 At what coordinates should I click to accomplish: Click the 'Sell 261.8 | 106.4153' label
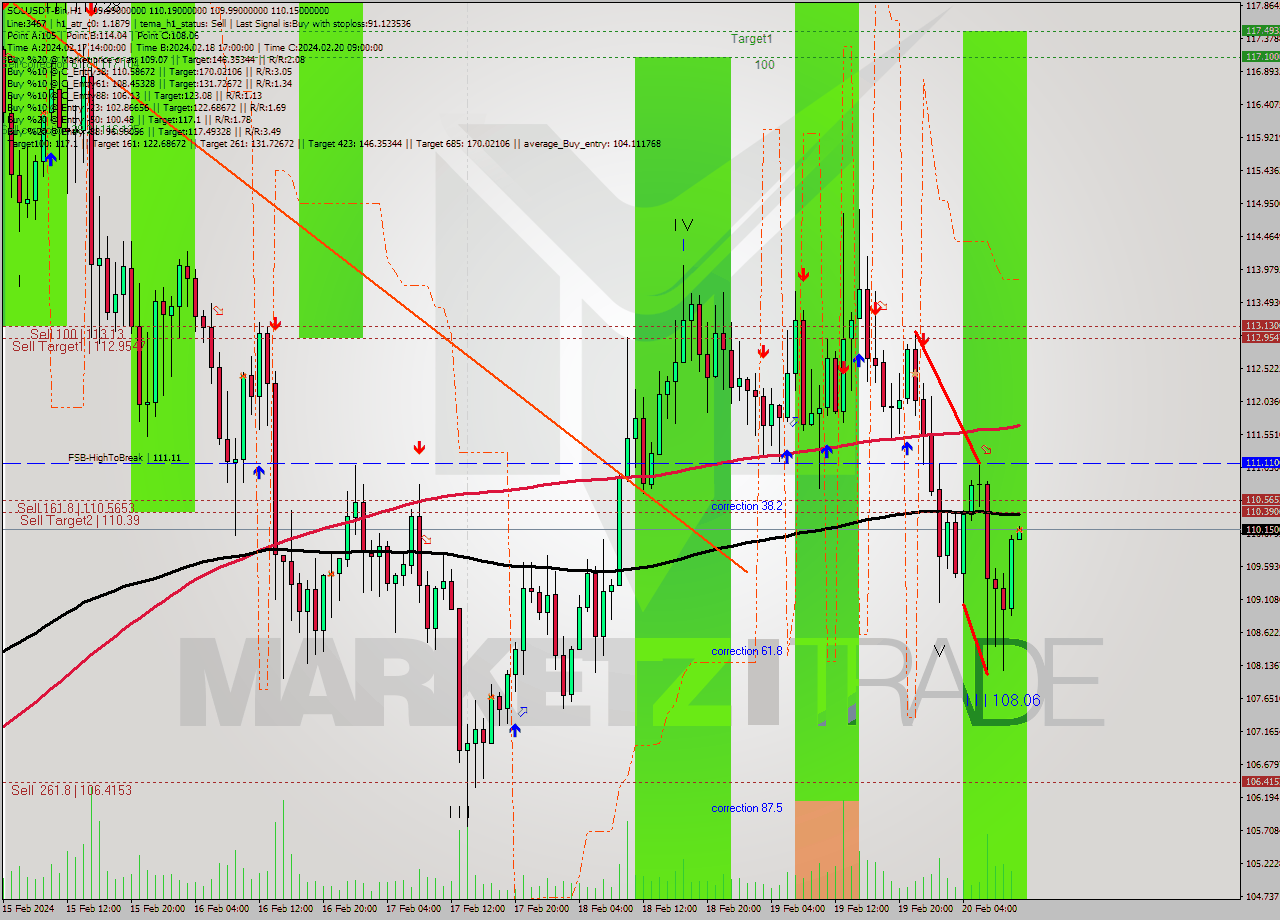pos(71,790)
